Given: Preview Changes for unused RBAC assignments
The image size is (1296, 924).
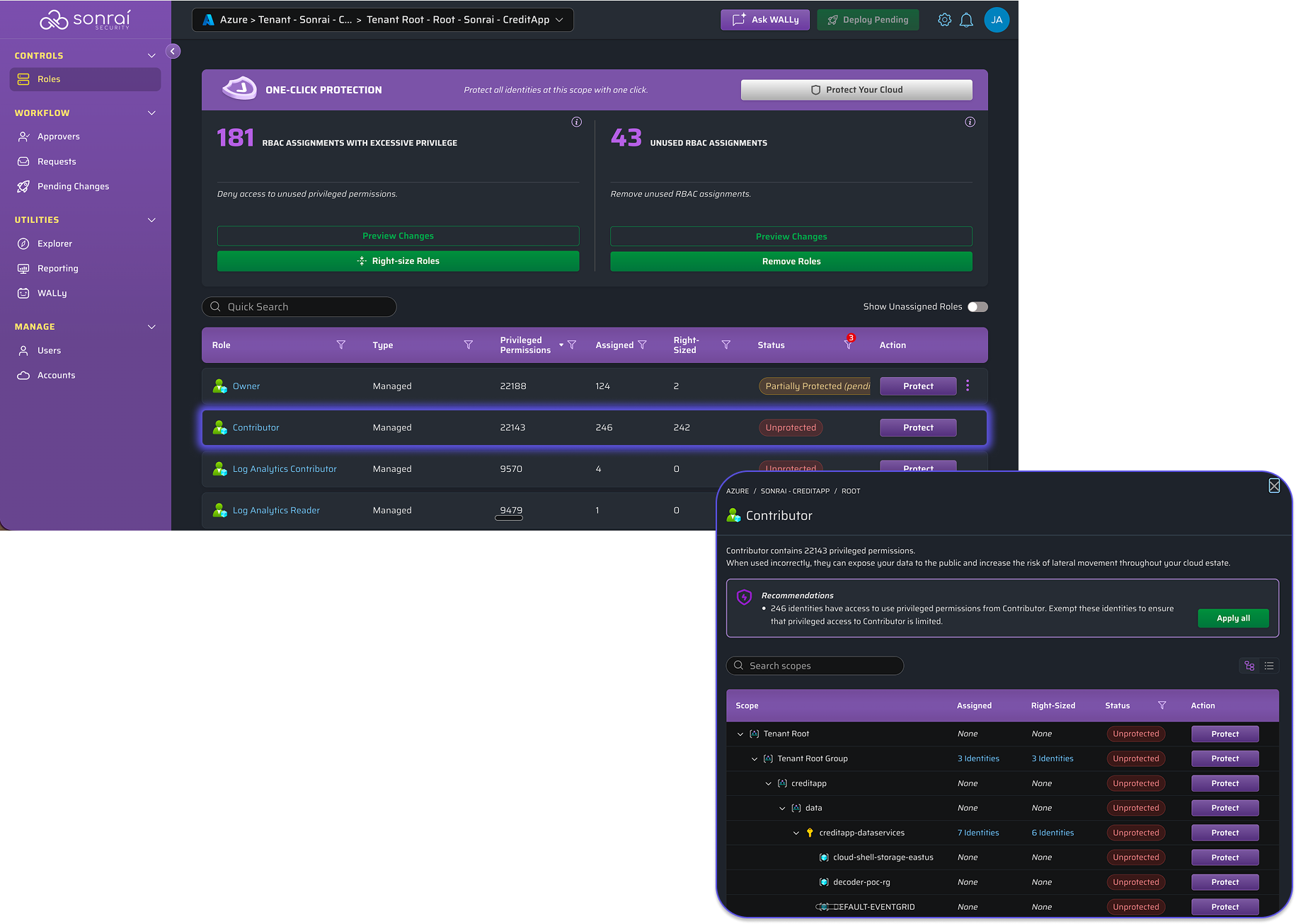Looking at the screenshot, I should 791,236.
